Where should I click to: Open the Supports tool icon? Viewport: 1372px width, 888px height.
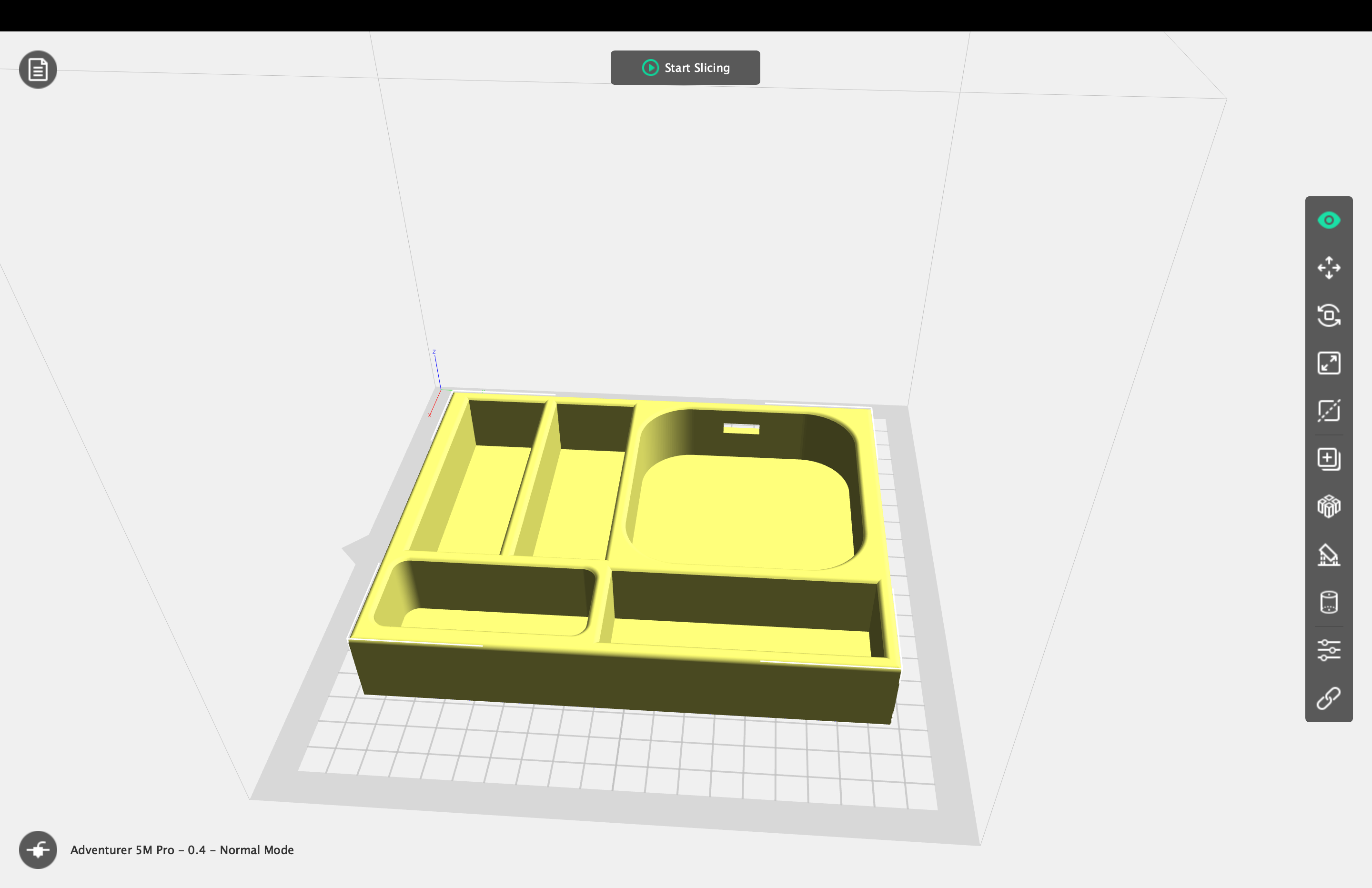tap(1329, 555)
